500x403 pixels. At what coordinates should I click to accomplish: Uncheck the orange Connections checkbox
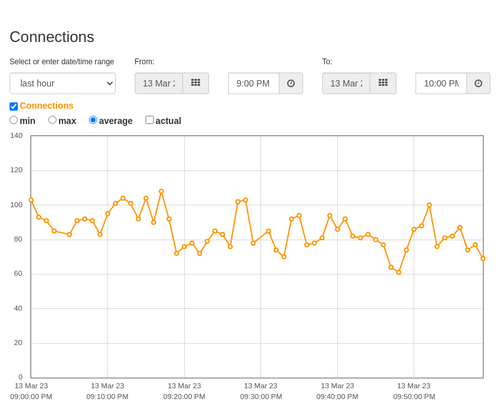point(14,106)
